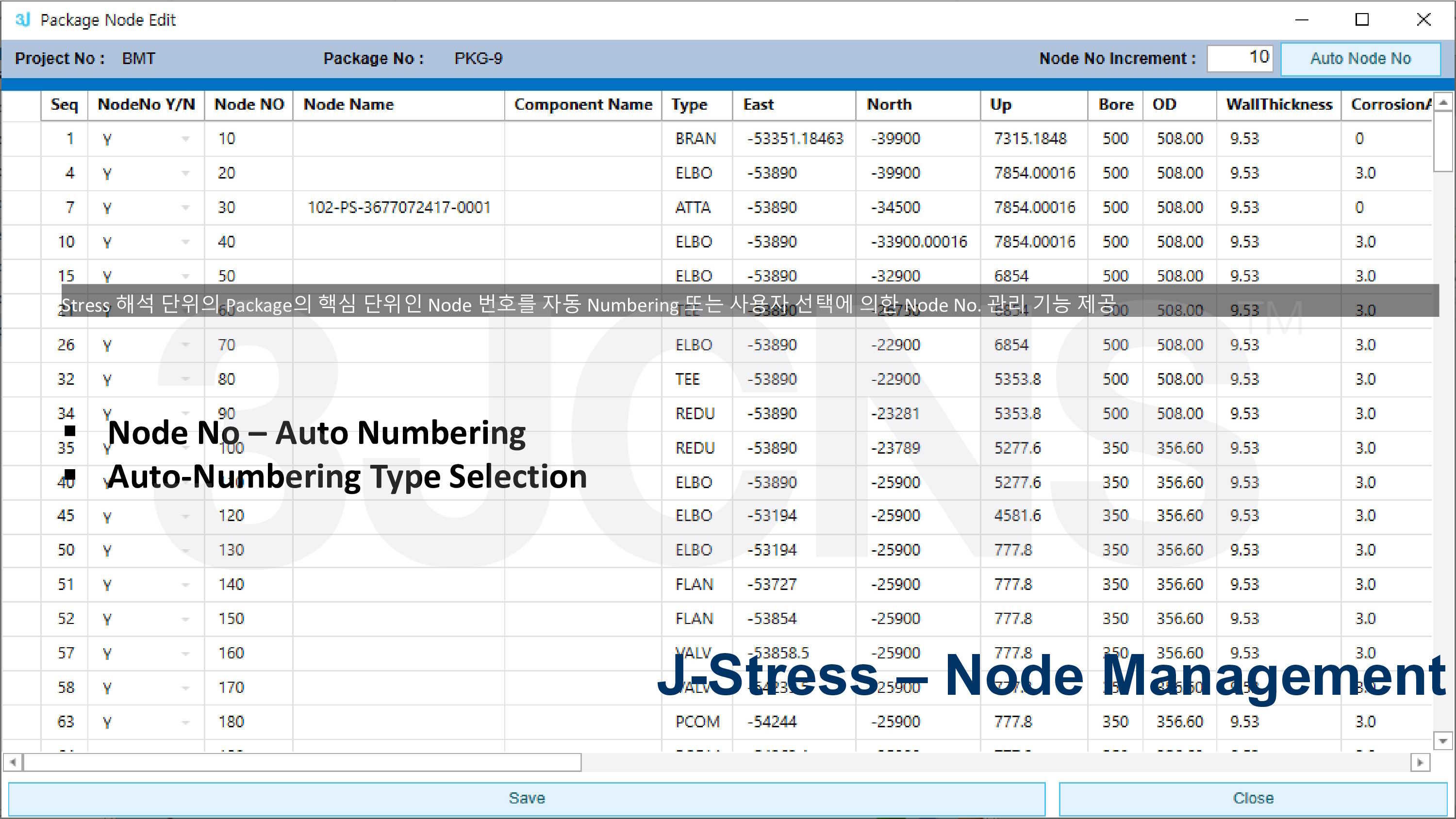Sort by the Seq column header
The image size is (1456, 819).
(65, 105)
